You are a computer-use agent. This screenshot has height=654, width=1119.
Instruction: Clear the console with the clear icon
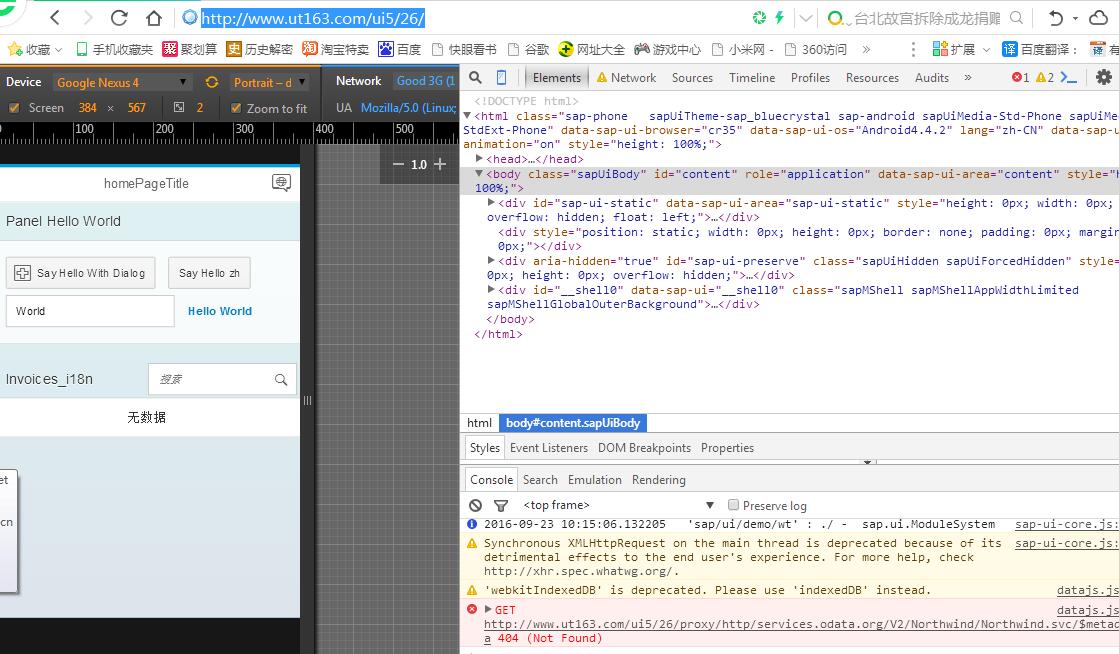475,505
